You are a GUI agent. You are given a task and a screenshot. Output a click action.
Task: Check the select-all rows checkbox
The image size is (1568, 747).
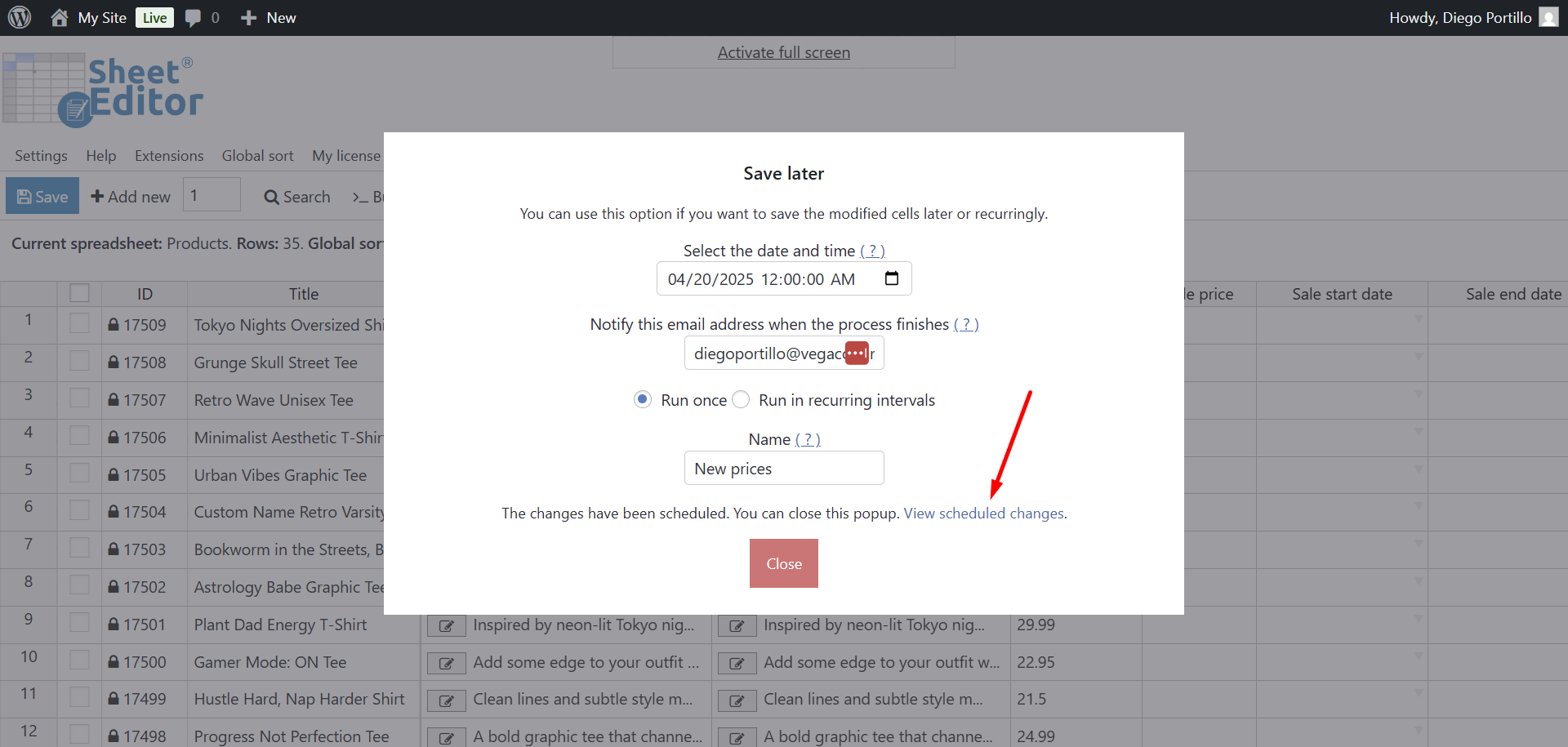tap(79, 293)
